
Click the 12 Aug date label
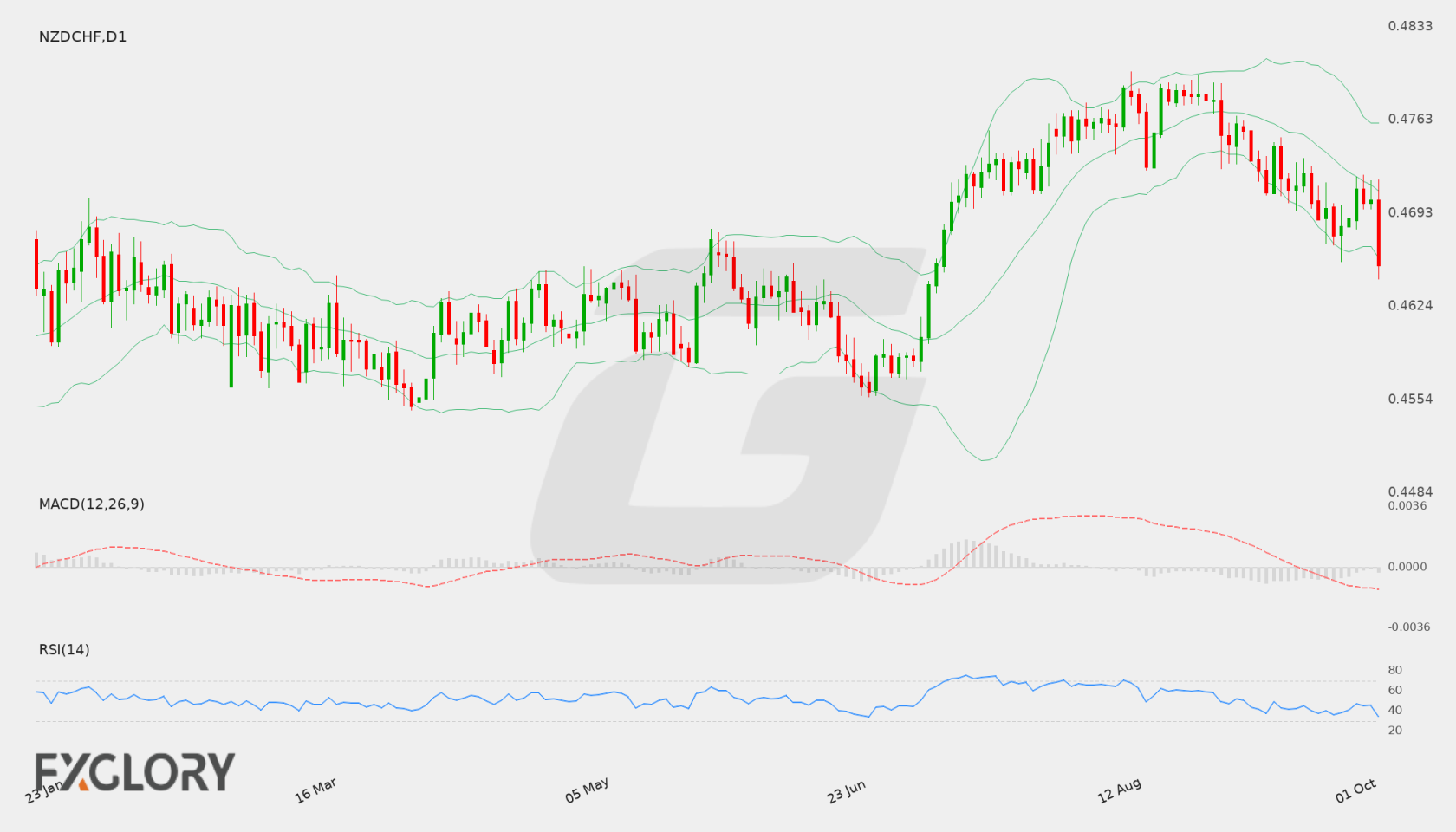point(1119,790)
